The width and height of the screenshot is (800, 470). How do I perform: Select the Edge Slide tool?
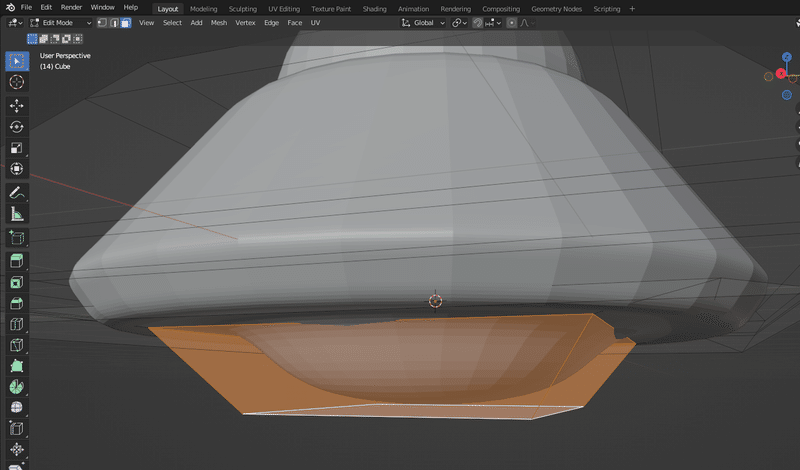[x=17, y=428]
